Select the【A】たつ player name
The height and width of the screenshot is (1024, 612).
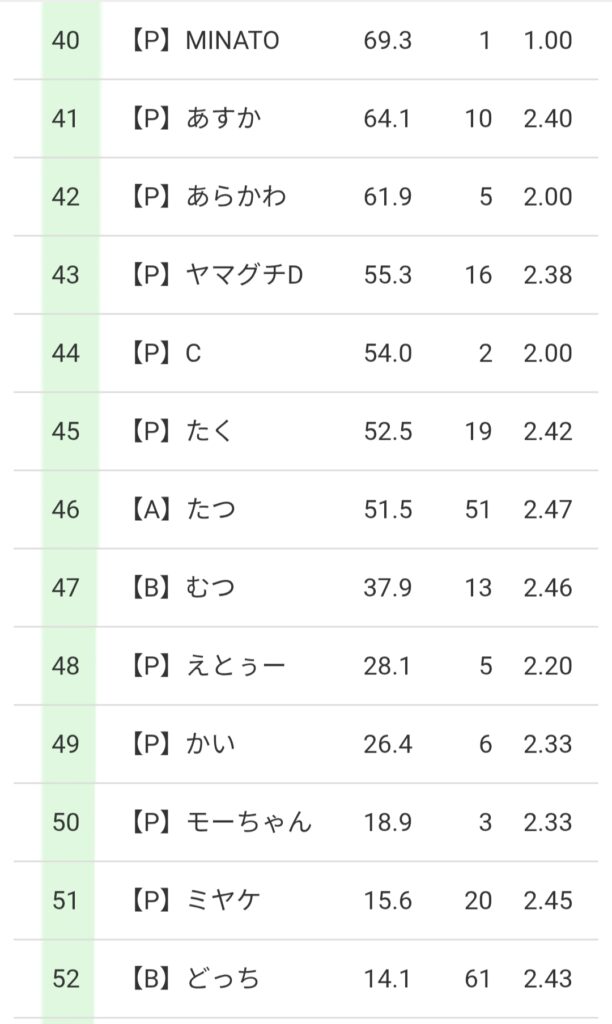coord(210,509)
